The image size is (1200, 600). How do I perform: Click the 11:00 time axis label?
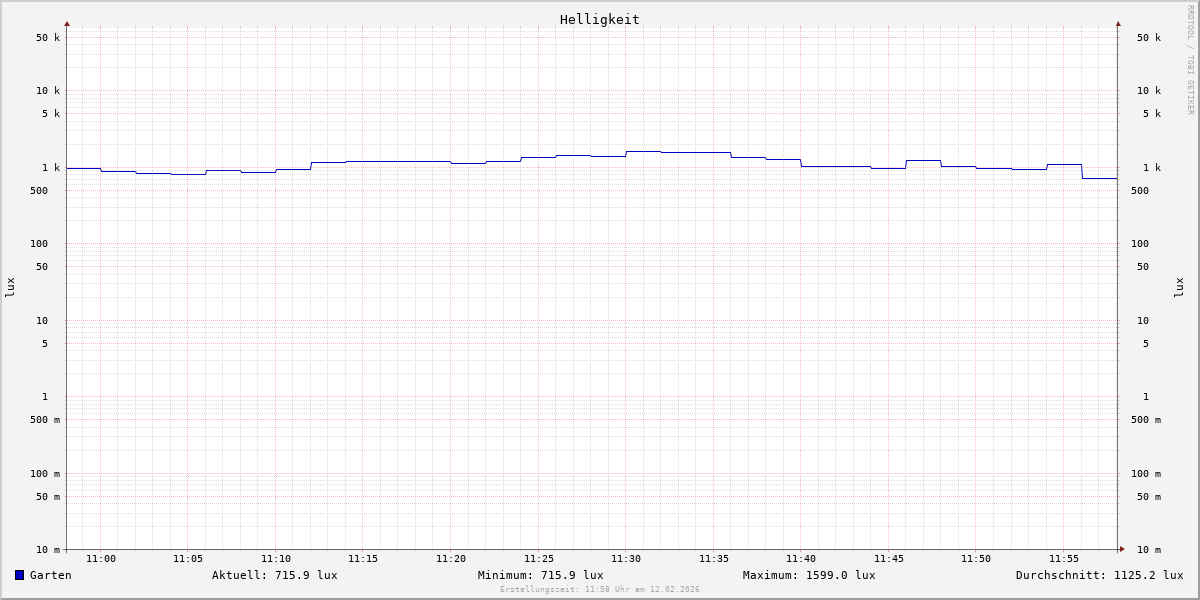101,559
